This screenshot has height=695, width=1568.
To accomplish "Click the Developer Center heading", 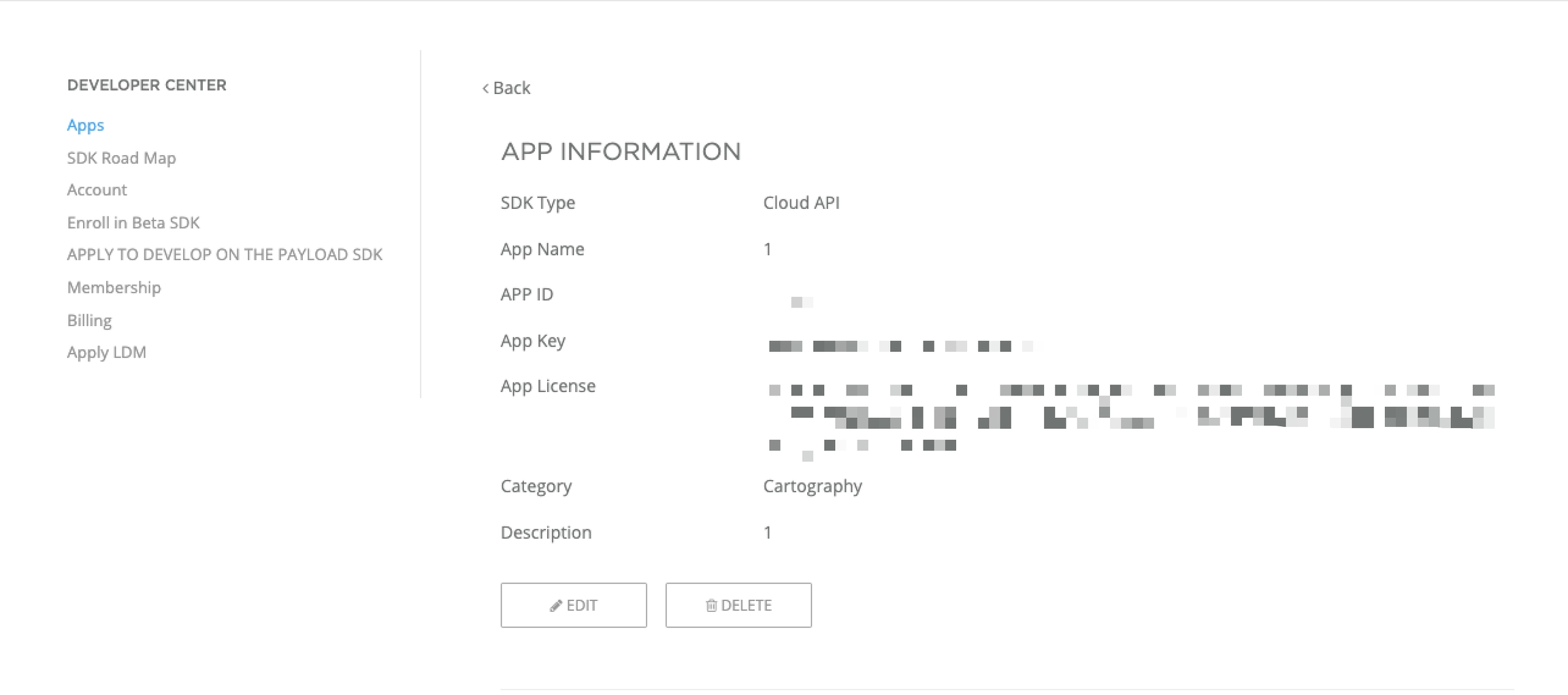I will [x=146, y=85].
